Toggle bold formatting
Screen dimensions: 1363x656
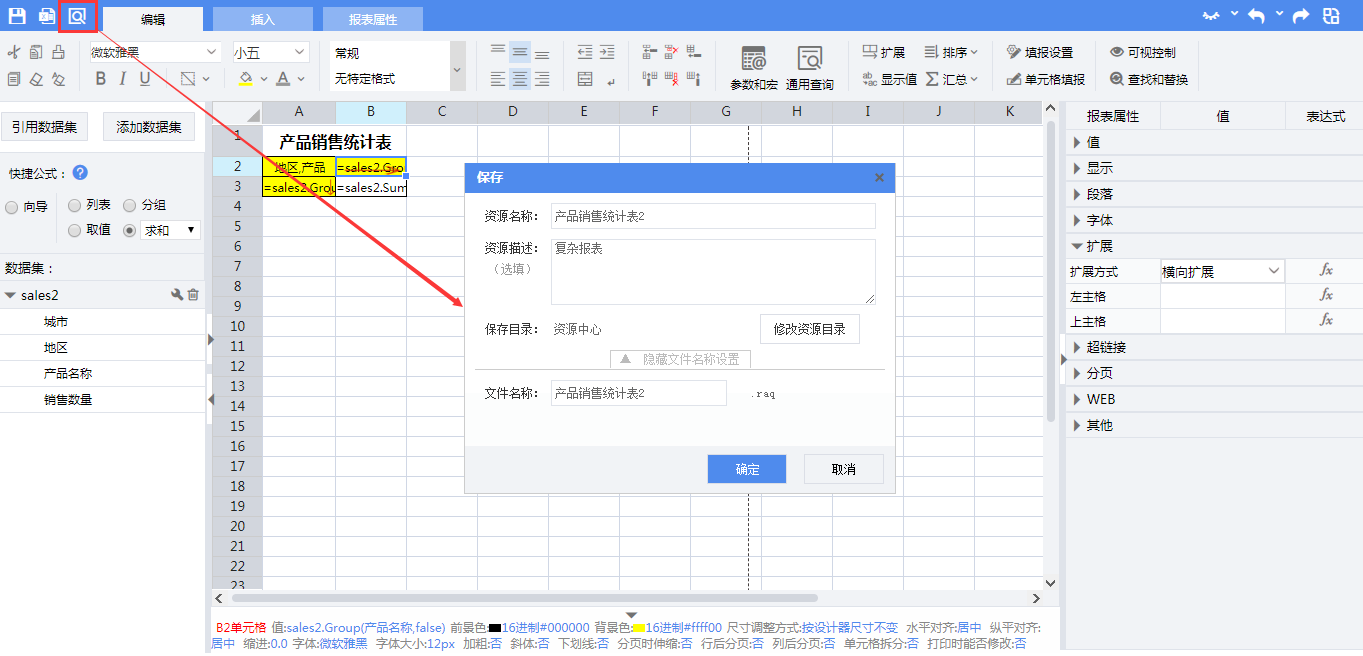pos(100,79)
